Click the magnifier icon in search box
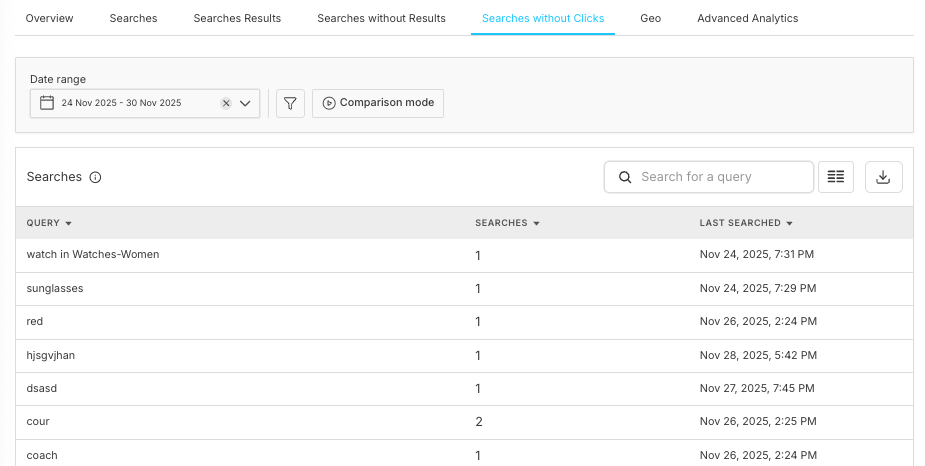The height and width of the screenshot is (466, 925). tap(625, 177)
